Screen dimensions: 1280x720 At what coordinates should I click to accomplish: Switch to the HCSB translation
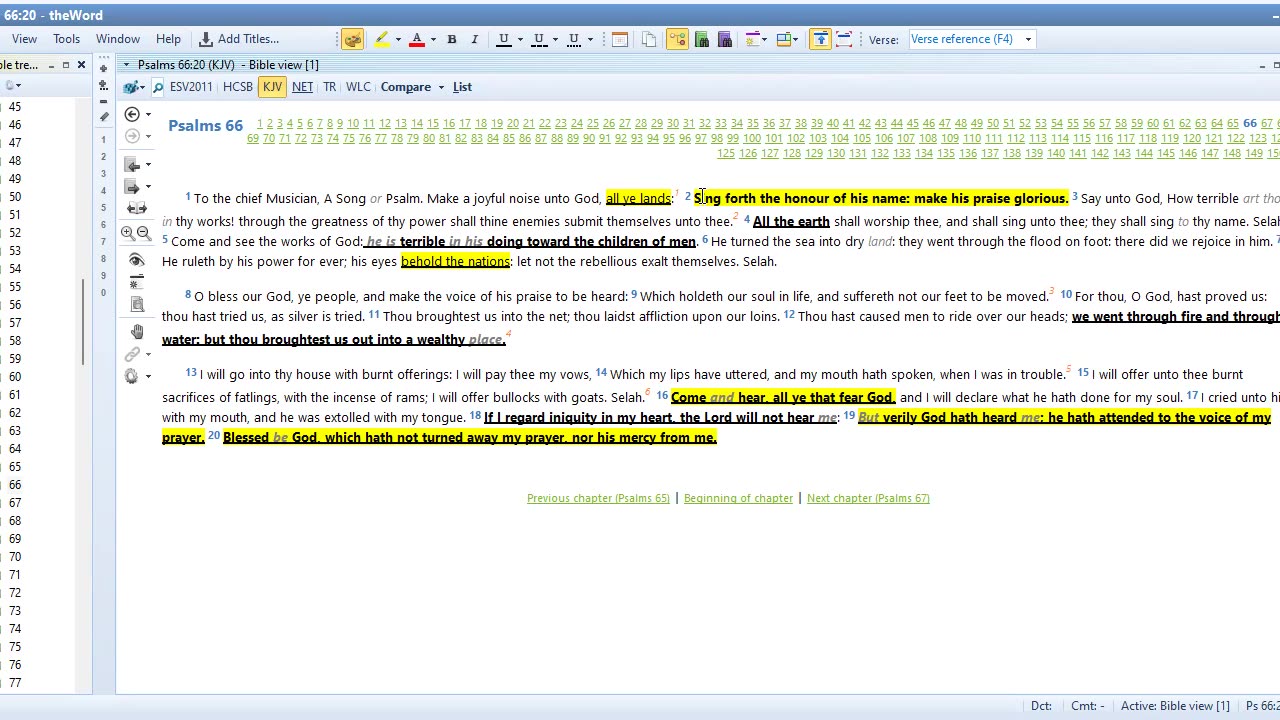click(238, 87)
